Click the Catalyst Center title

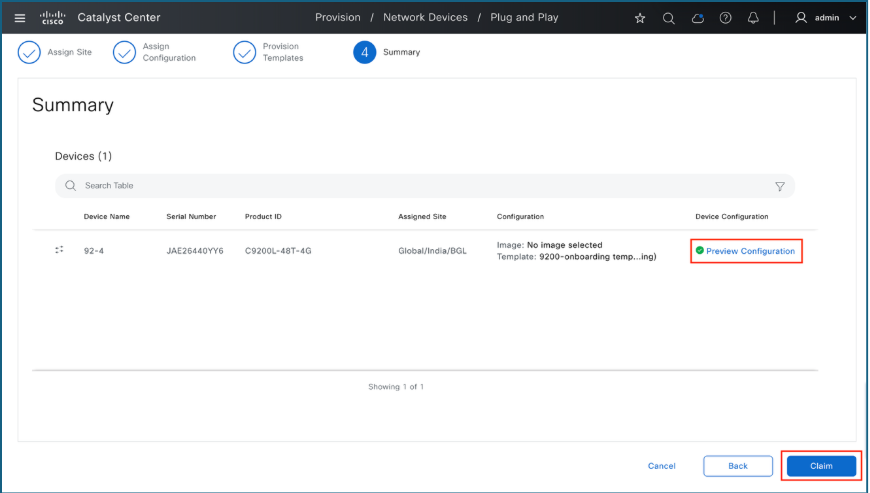coord(119,18)
